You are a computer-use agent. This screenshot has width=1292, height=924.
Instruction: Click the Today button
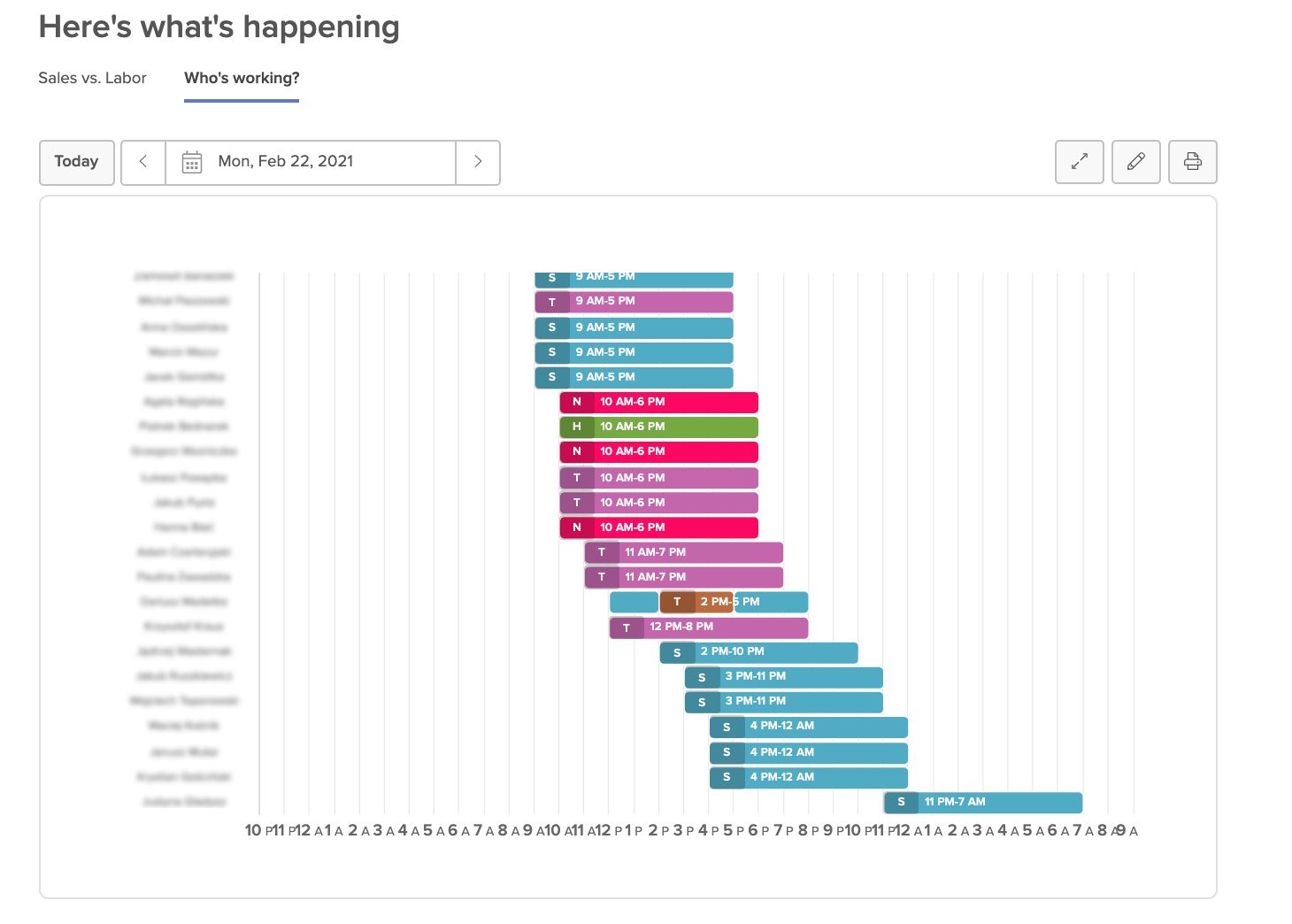tap(76, 162)
